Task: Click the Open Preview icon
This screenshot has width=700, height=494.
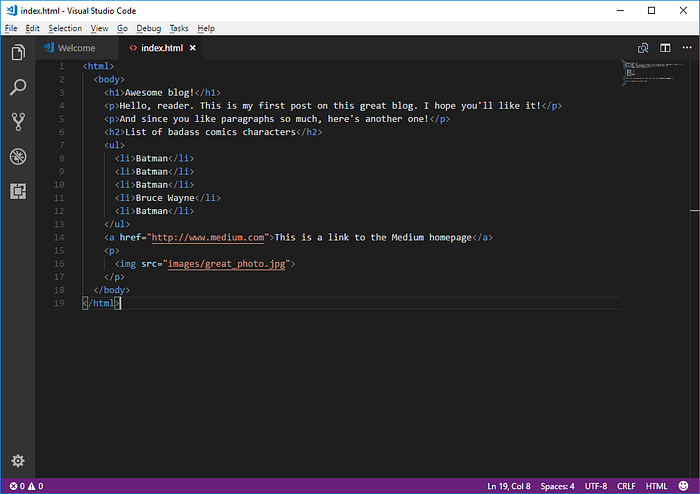Action: point(643,48)
